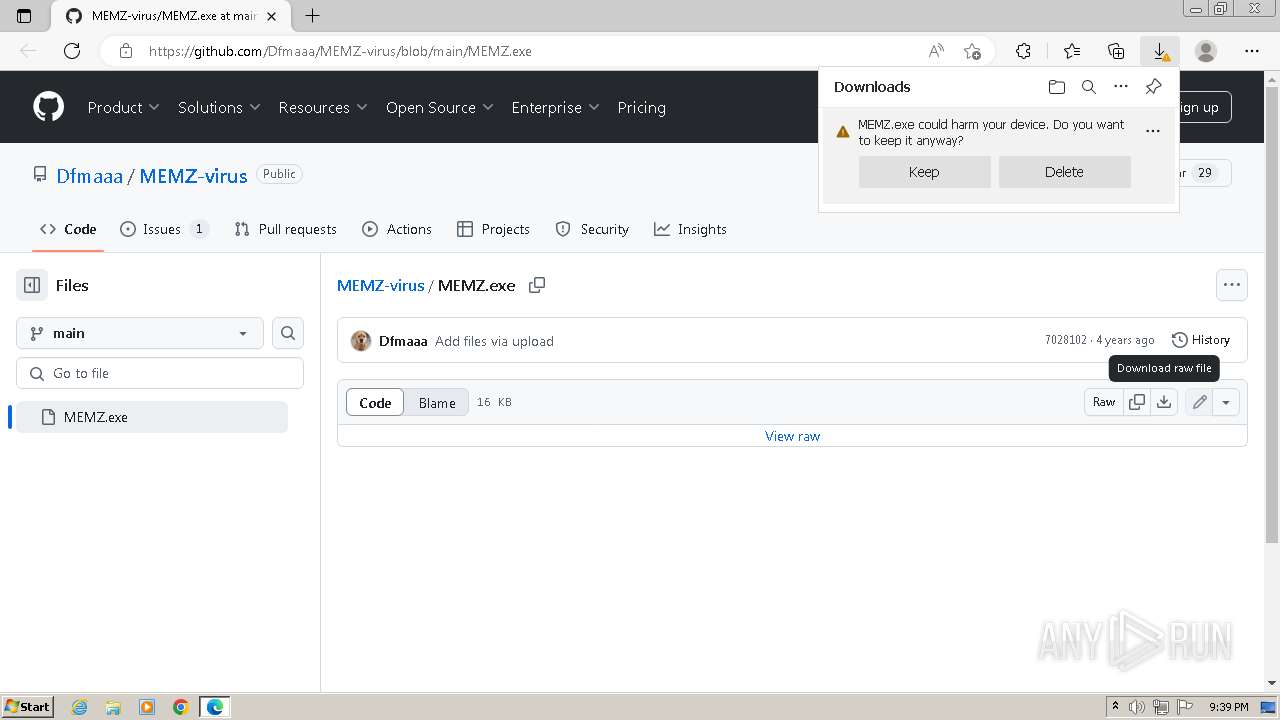The image size is (1280, 720).
Task: Click the pencil edit file icon
Action: pos(1199,402)
